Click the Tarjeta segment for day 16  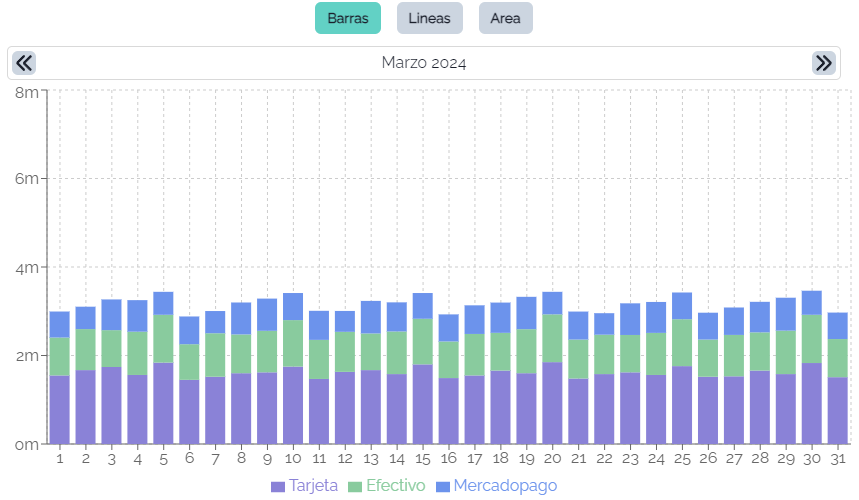pos(449,411)
